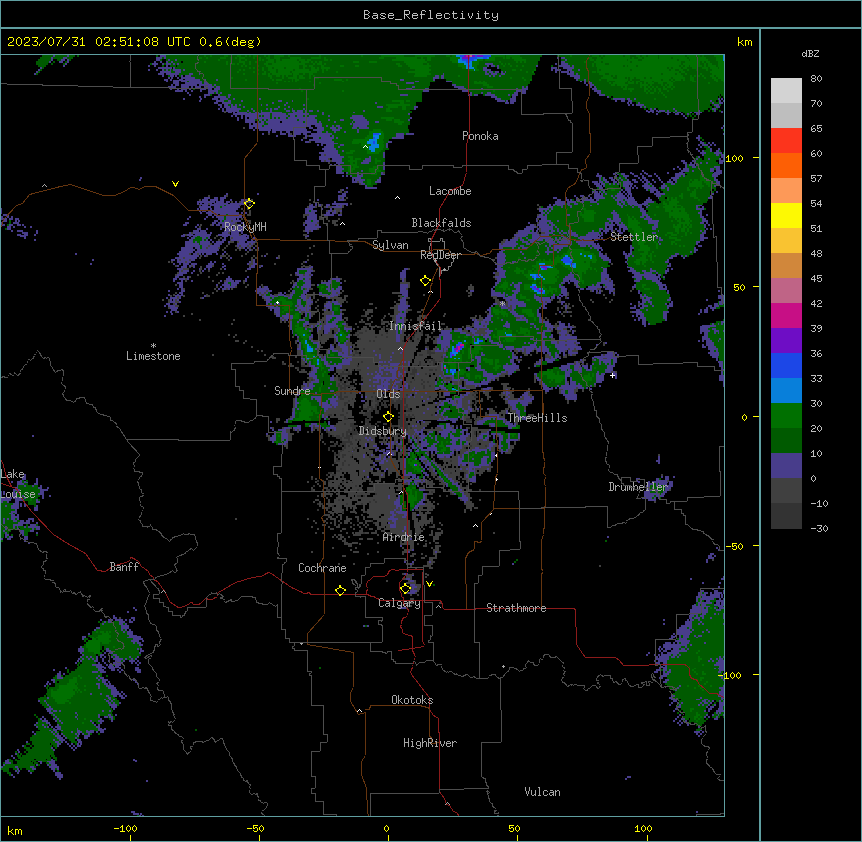Select the blue swatch between 36 and 33
Viewport: 862px width, 842px height.
coord(786,365)
